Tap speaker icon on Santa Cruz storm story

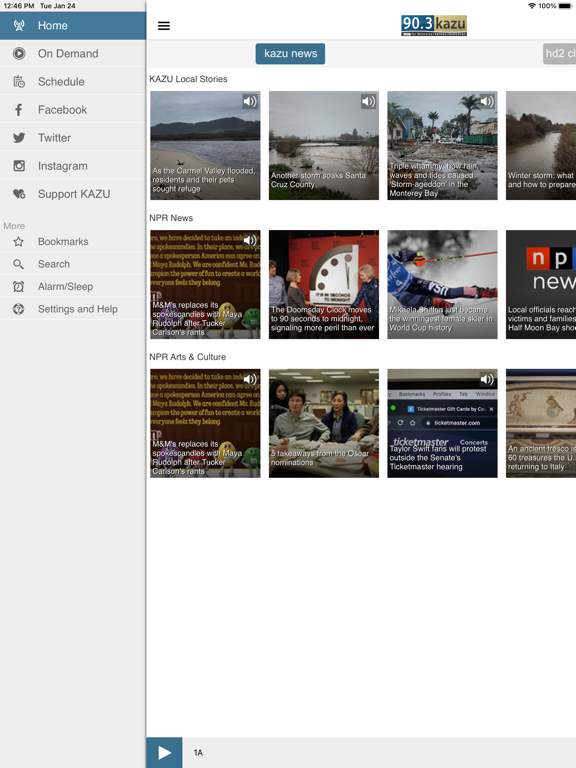tap(368, 101)
